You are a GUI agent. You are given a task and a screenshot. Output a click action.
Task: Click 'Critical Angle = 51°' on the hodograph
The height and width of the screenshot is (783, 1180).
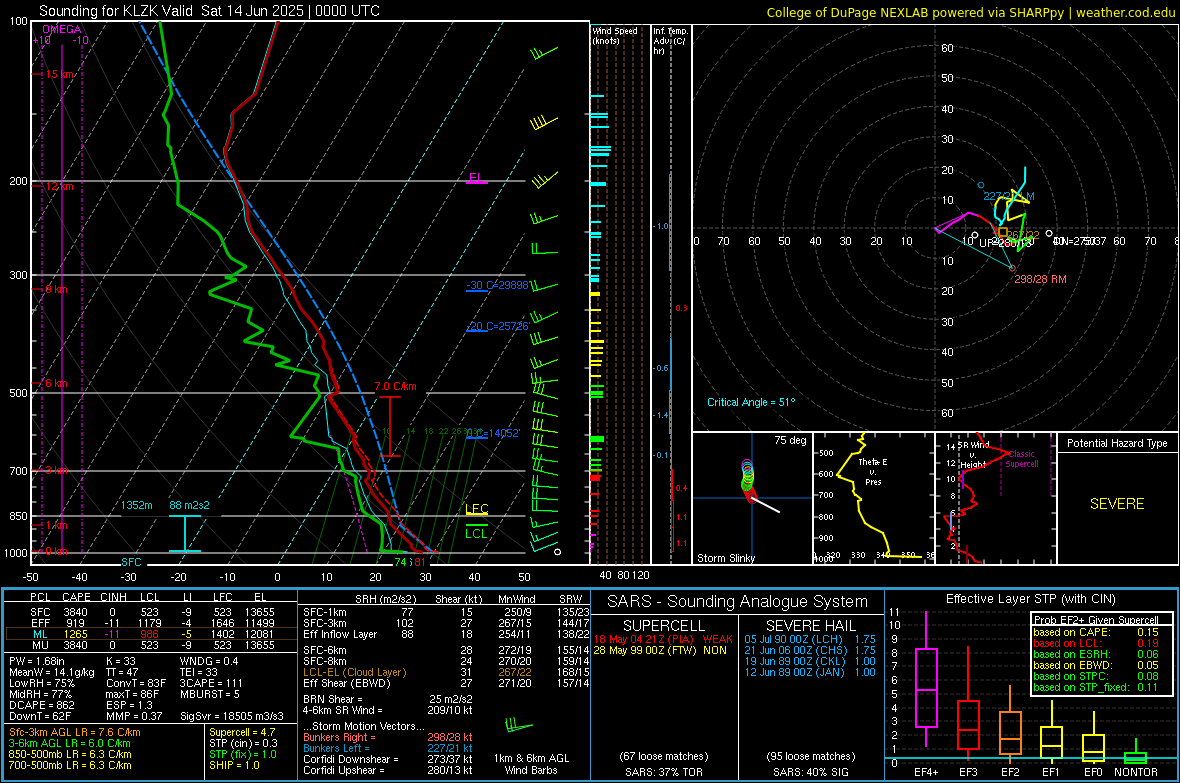(750, 402)
